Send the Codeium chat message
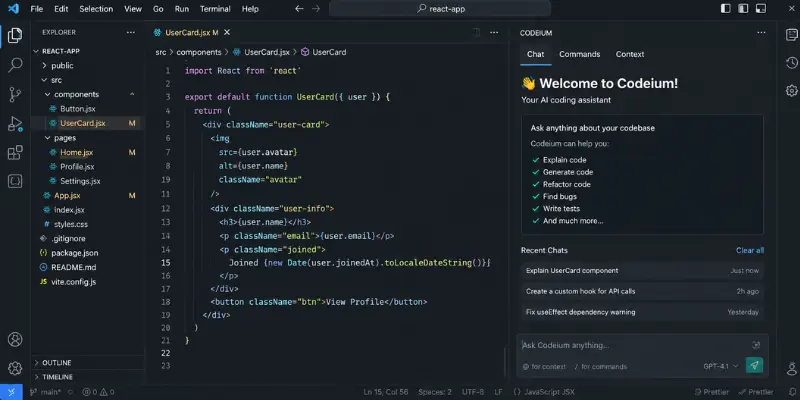Screen dimensions: 800x400 pyautogui.click(x=754, y=365)
